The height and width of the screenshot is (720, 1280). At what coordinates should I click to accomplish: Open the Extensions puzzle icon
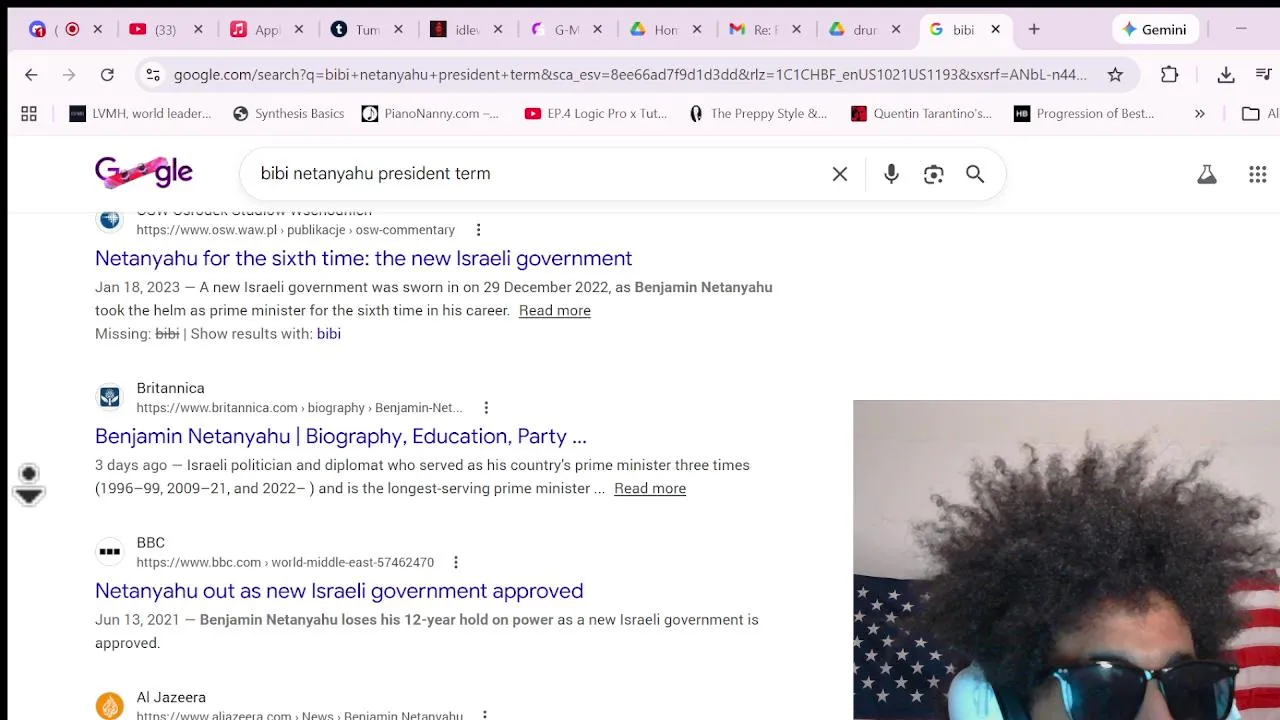click(1169, 74)
